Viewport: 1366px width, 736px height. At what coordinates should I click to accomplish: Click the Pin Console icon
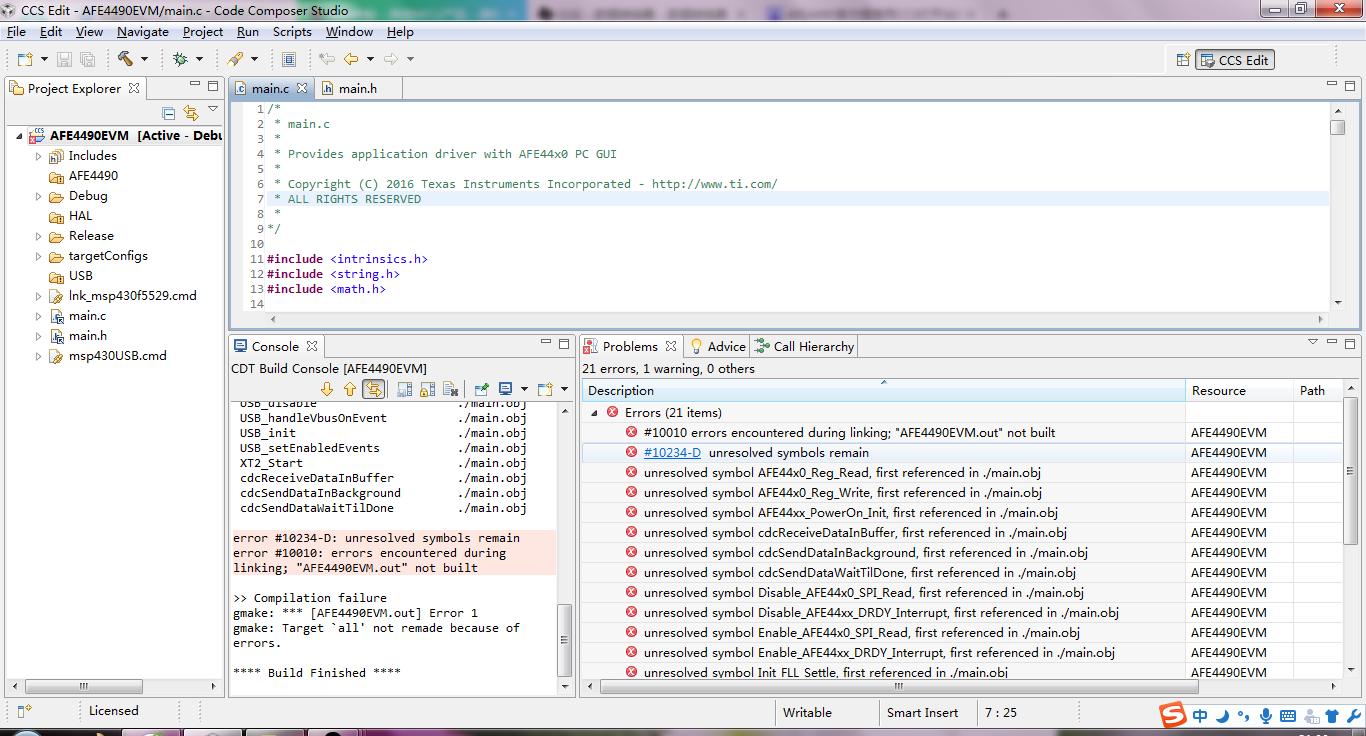click(x=482, y=389)
